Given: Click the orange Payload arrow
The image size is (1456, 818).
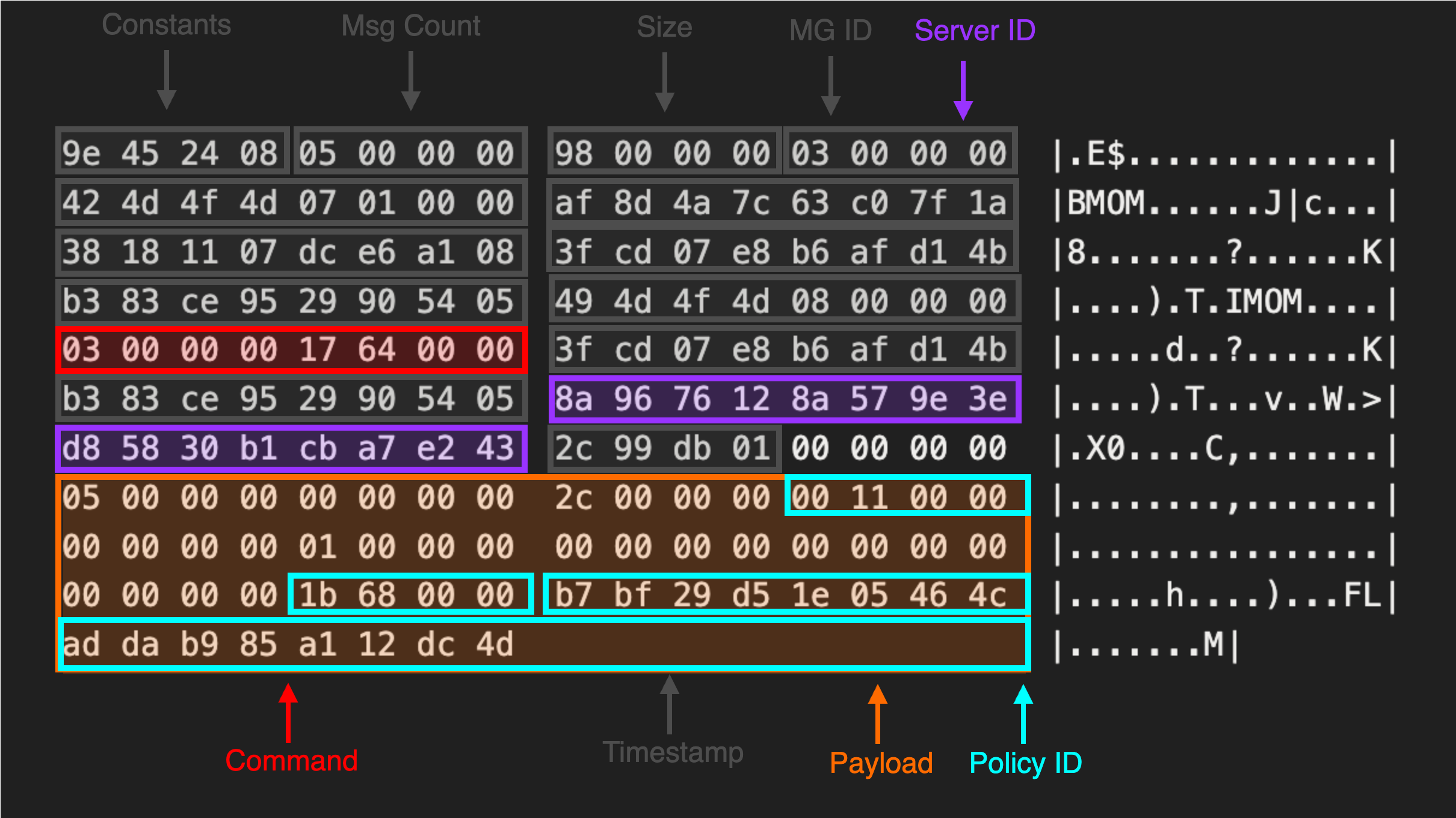Looking at the screenshot, I should 878,714.
